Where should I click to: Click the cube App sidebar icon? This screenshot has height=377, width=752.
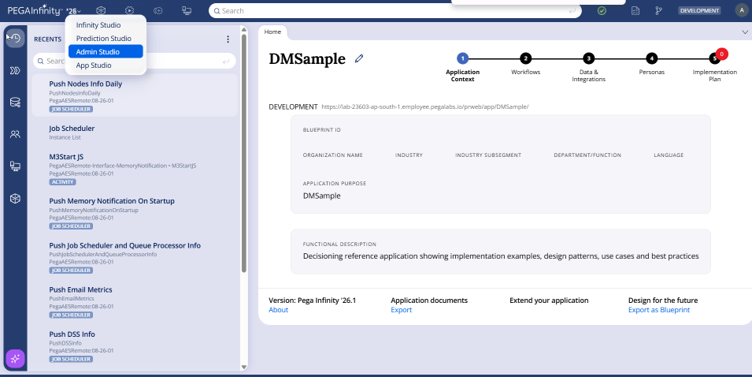15,199
